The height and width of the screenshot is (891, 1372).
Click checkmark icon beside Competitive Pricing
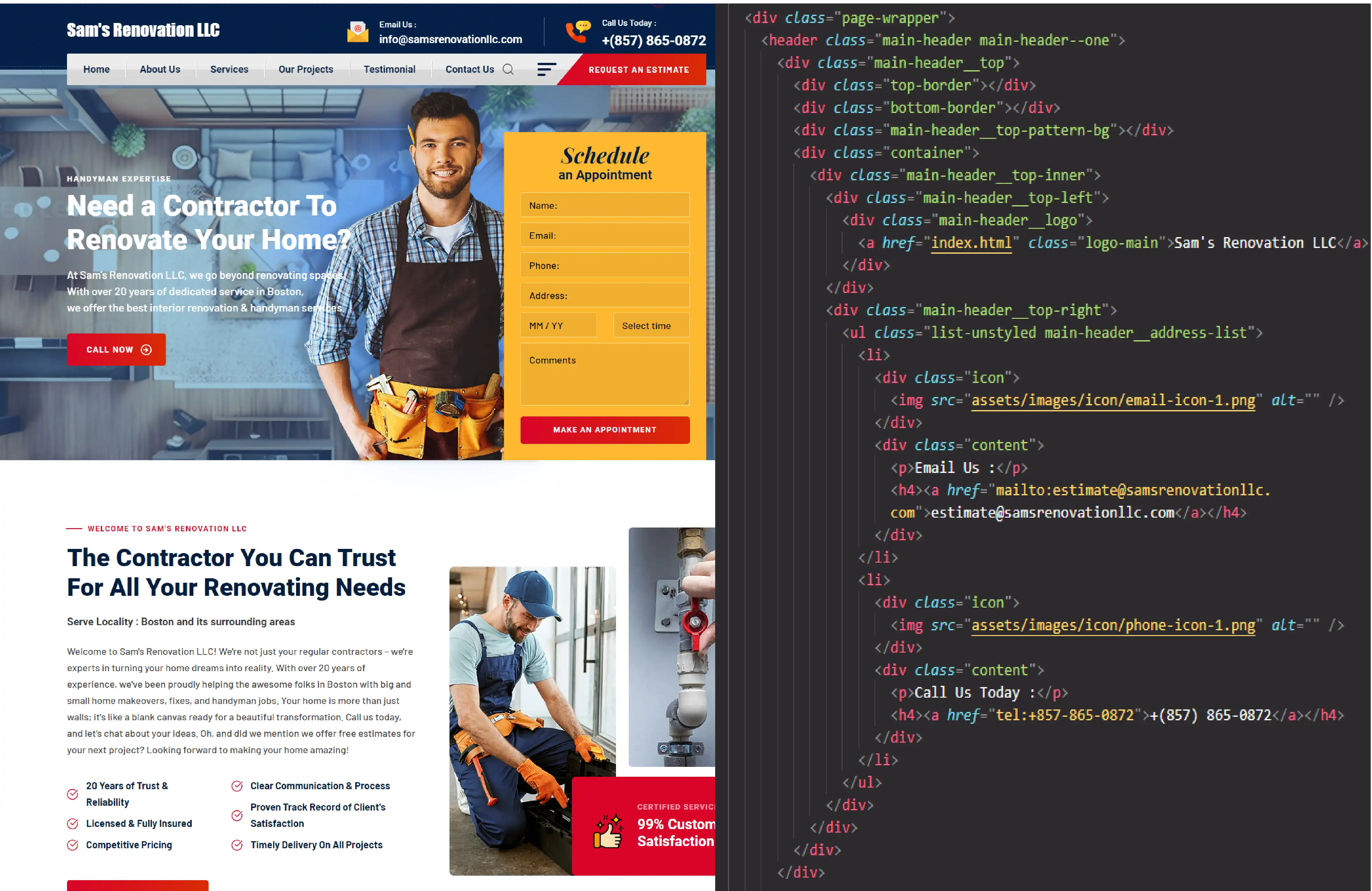click(73, 845)
